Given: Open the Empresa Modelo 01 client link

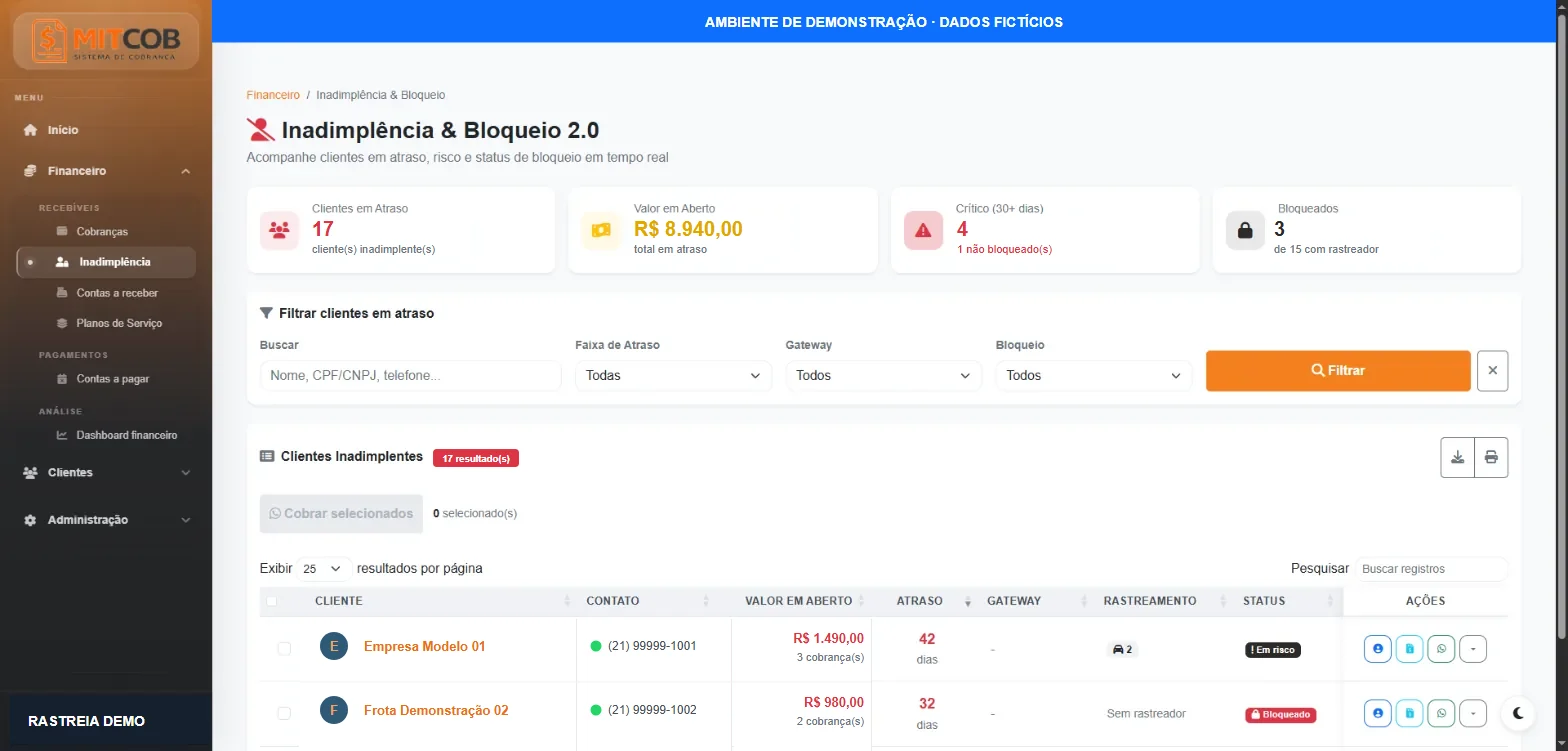Looking at the screenshot, I should (x=424, y=646).
